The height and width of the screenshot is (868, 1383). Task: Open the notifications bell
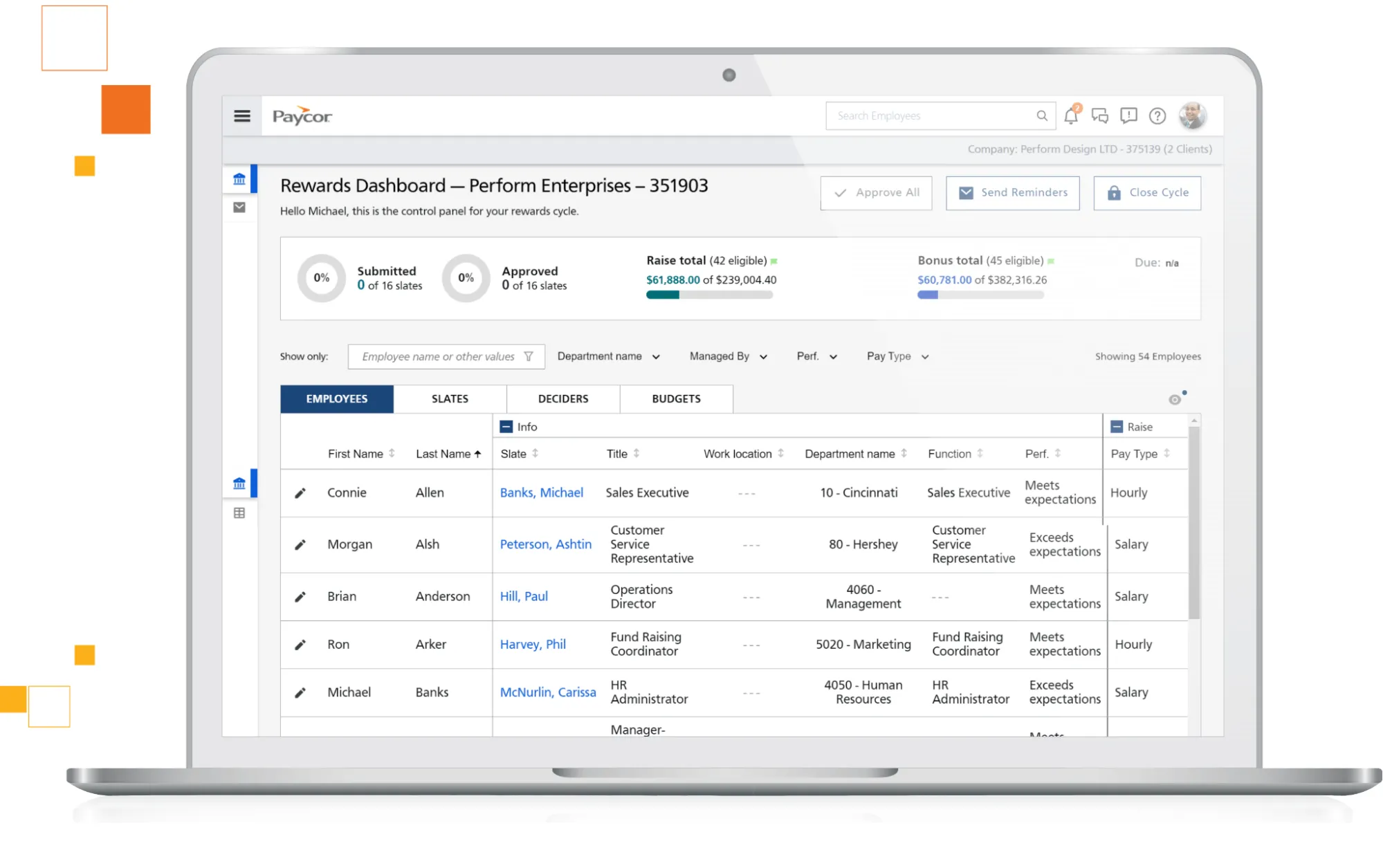click(x=1070, y=116)
